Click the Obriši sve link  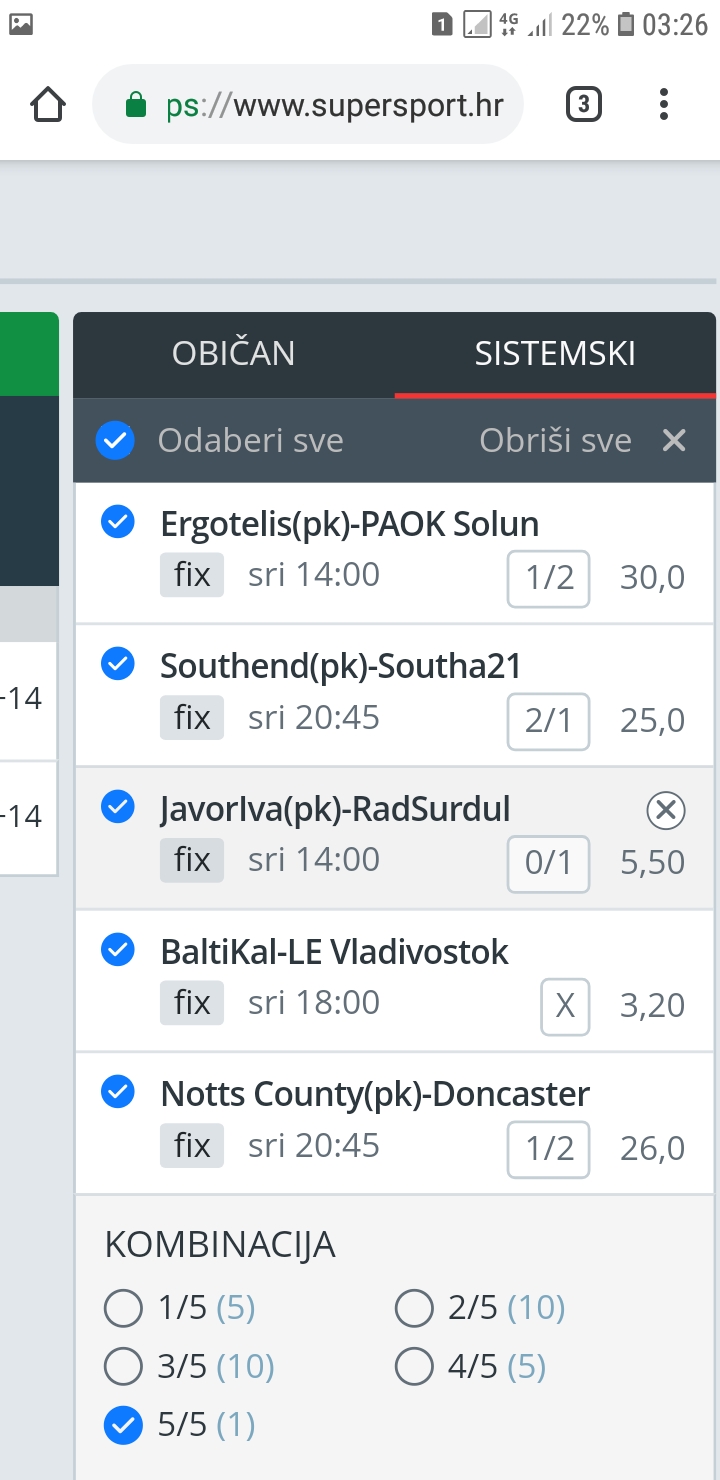[x=555, y=440]
